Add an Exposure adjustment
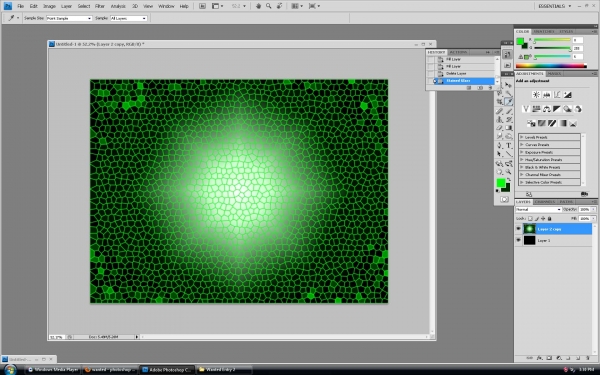600x375 pixels. pos(568,94)
